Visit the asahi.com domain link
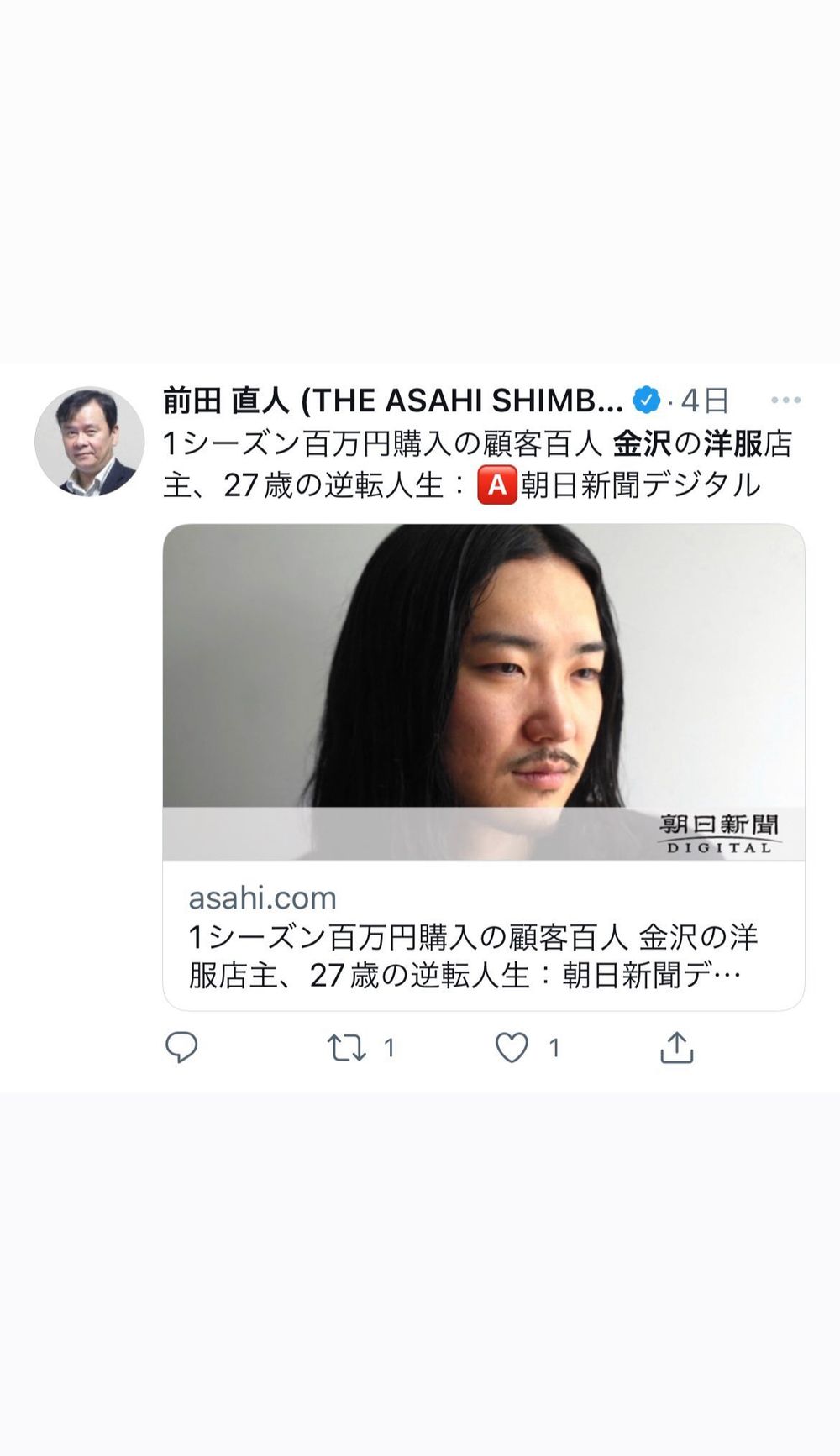The height and width of the screenshot is (1456, 840). click(262, 898)
